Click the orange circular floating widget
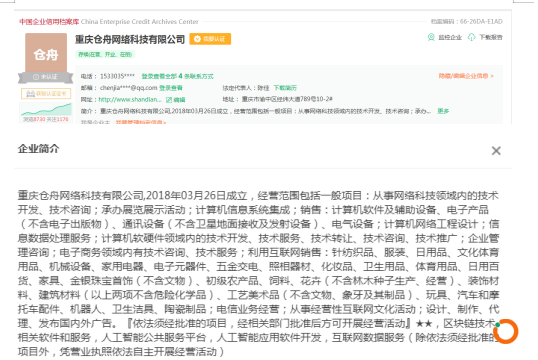The image size is (538, 360). point(506,331)
